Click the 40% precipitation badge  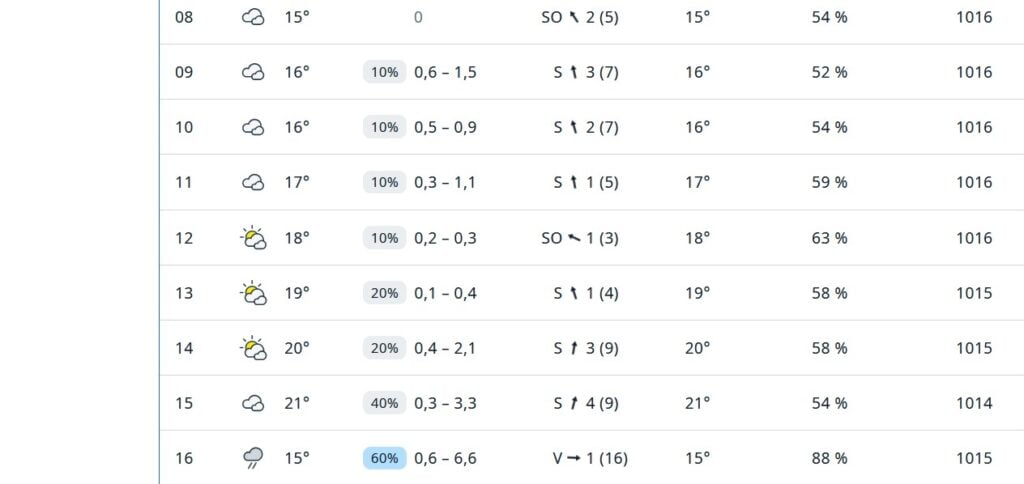coord(385,403)
